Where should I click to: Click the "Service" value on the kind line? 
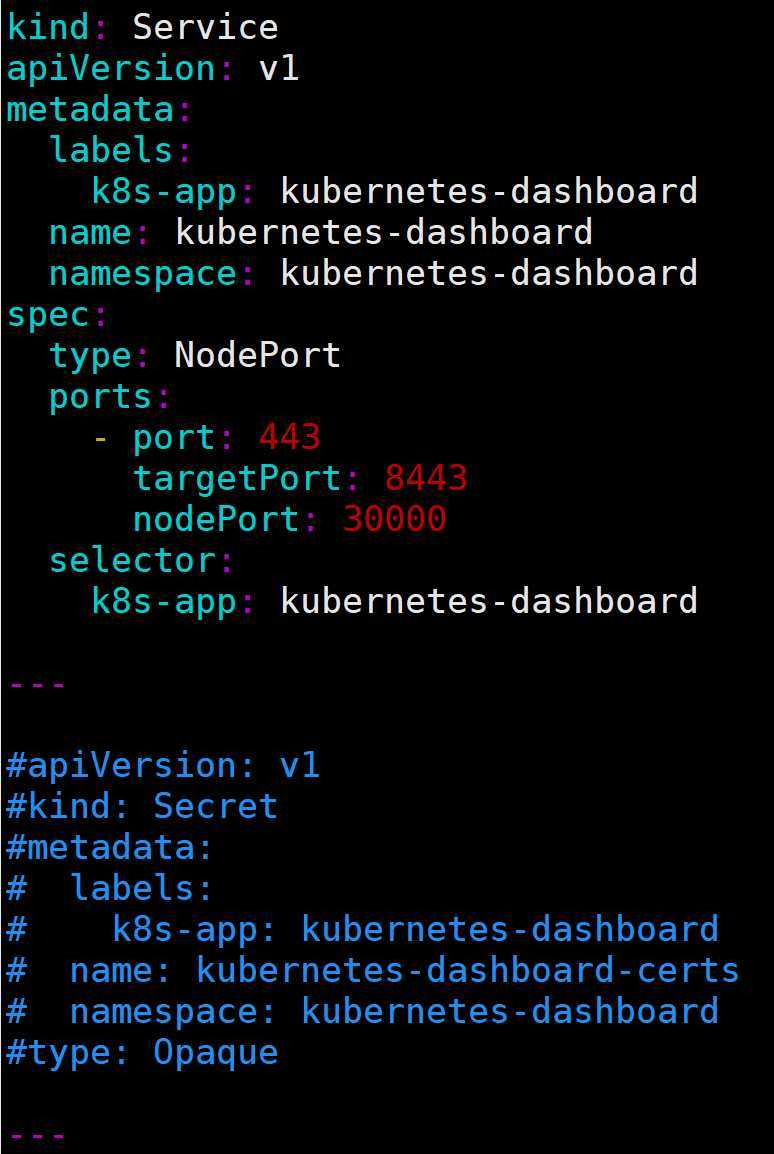click(x=205, y=27)
